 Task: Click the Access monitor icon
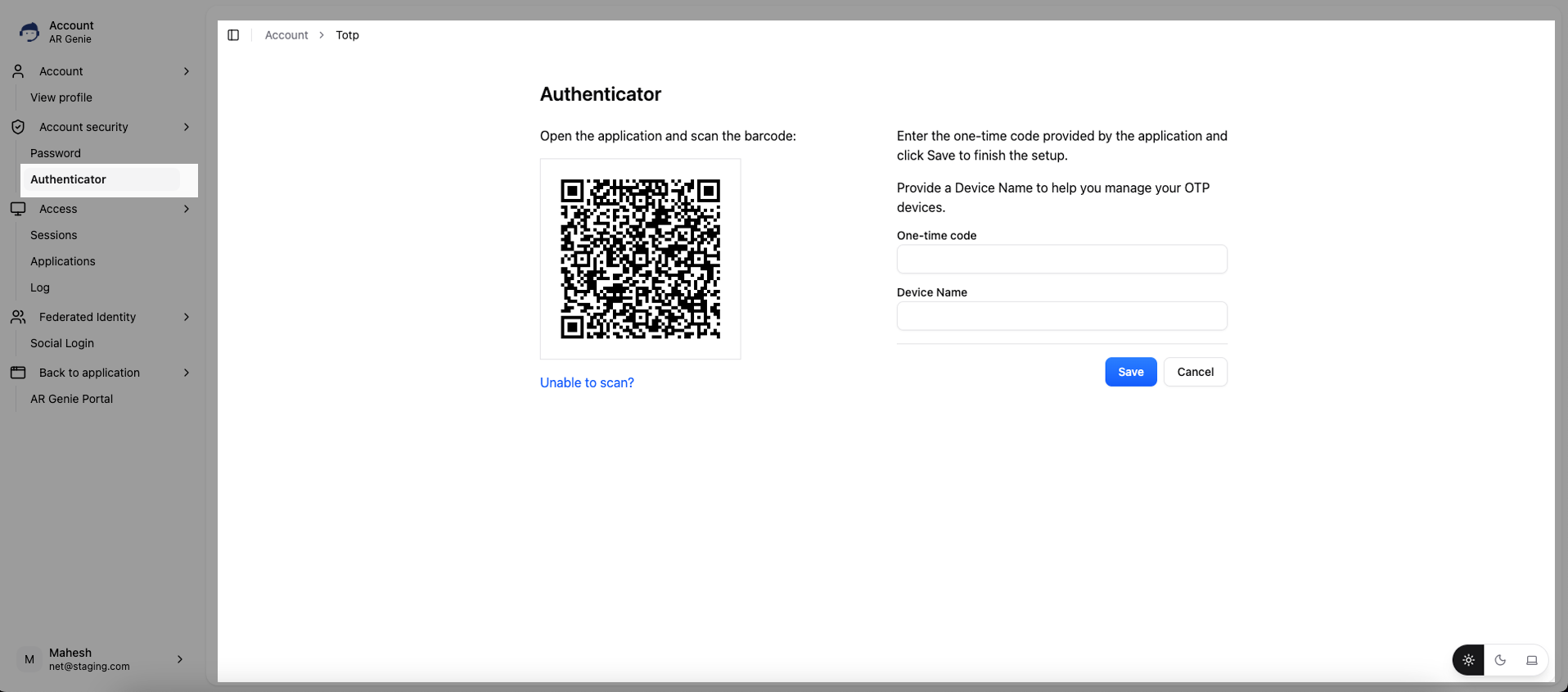click(x=18, y=209)
